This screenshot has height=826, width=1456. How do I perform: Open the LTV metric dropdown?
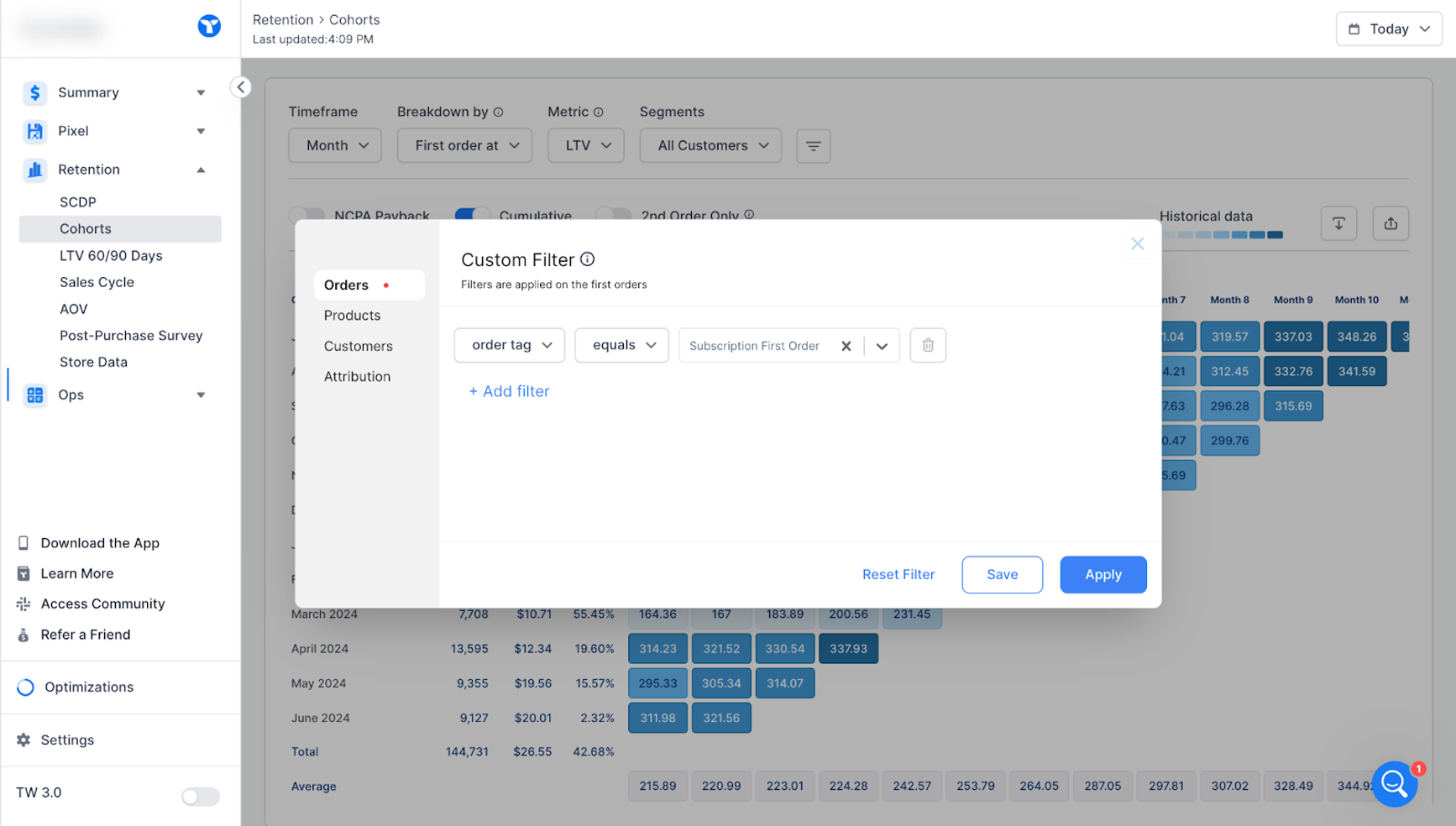pos(585,145)
